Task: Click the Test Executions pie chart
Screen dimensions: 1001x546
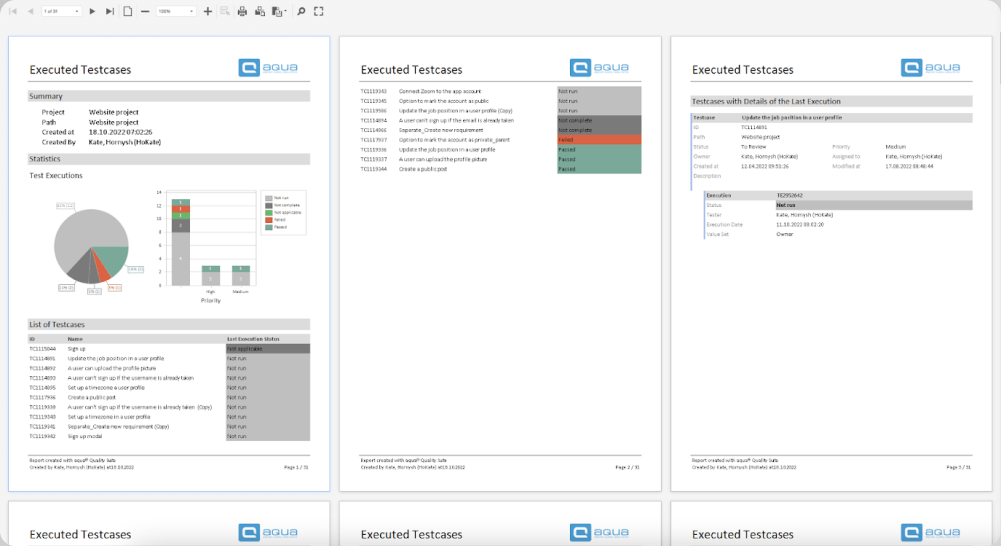Action: tap(91, 246)
